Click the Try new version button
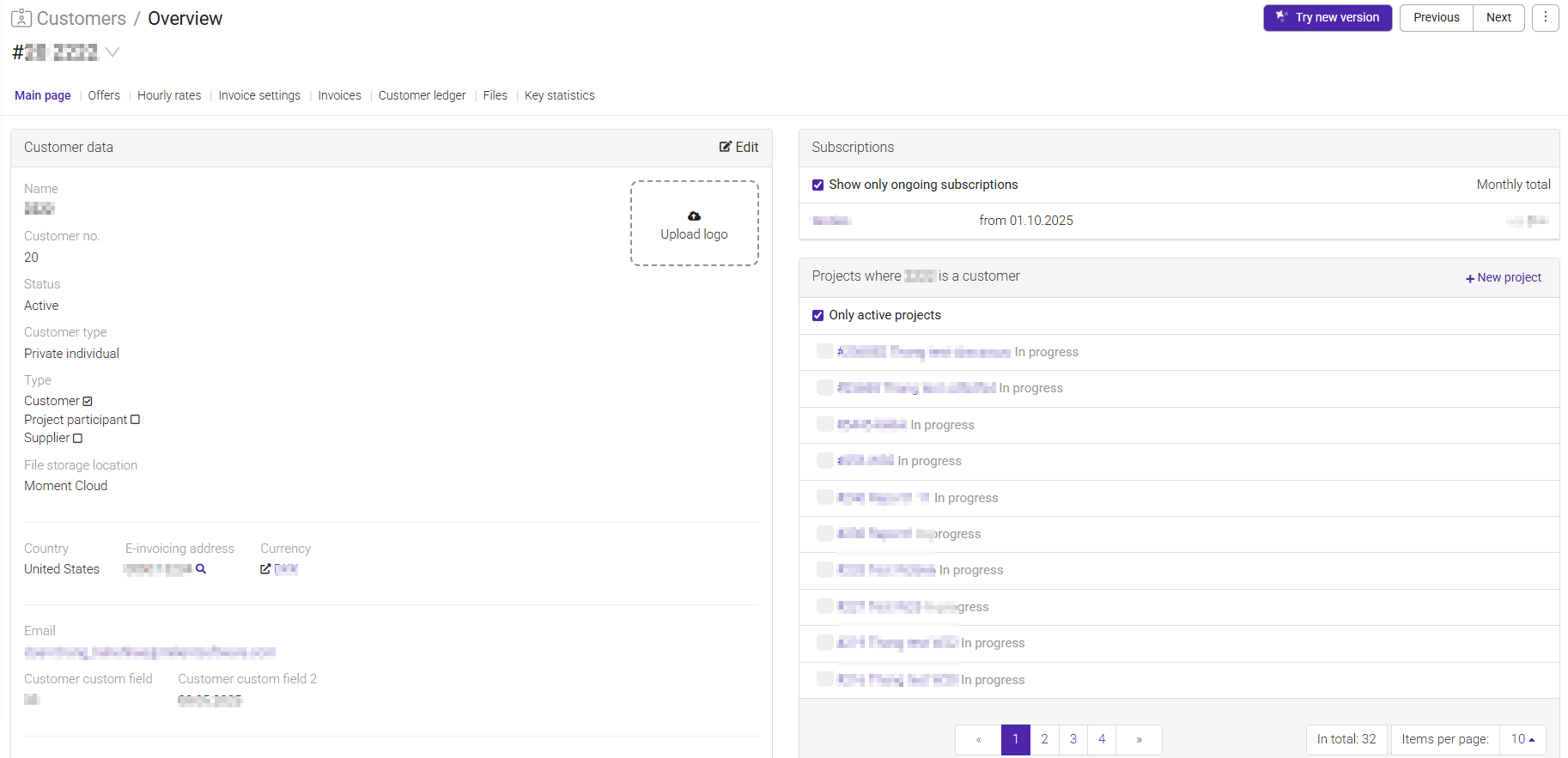1568x758 pixels. pos(1328,17)
